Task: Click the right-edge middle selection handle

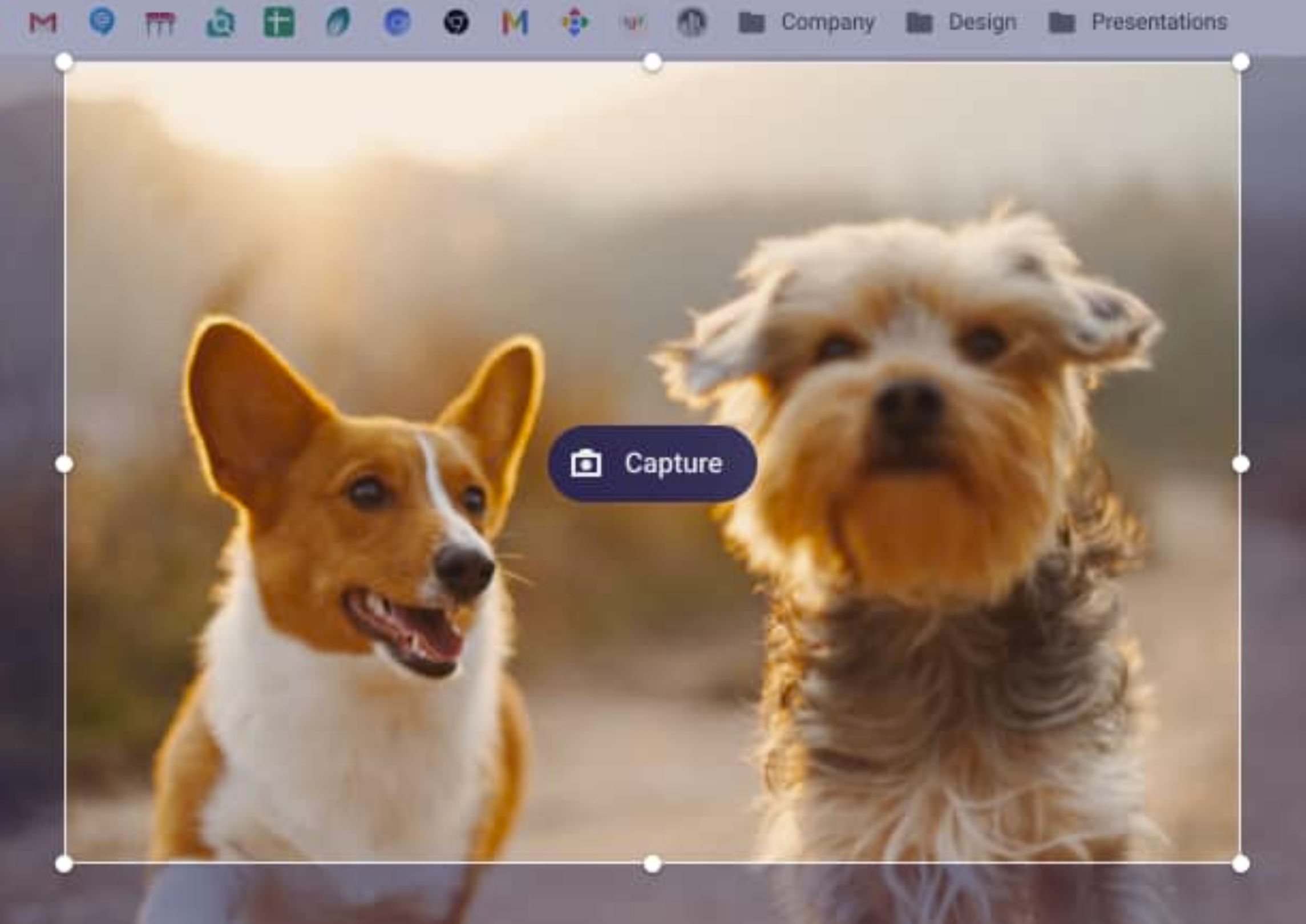Action: (1241, 464)
